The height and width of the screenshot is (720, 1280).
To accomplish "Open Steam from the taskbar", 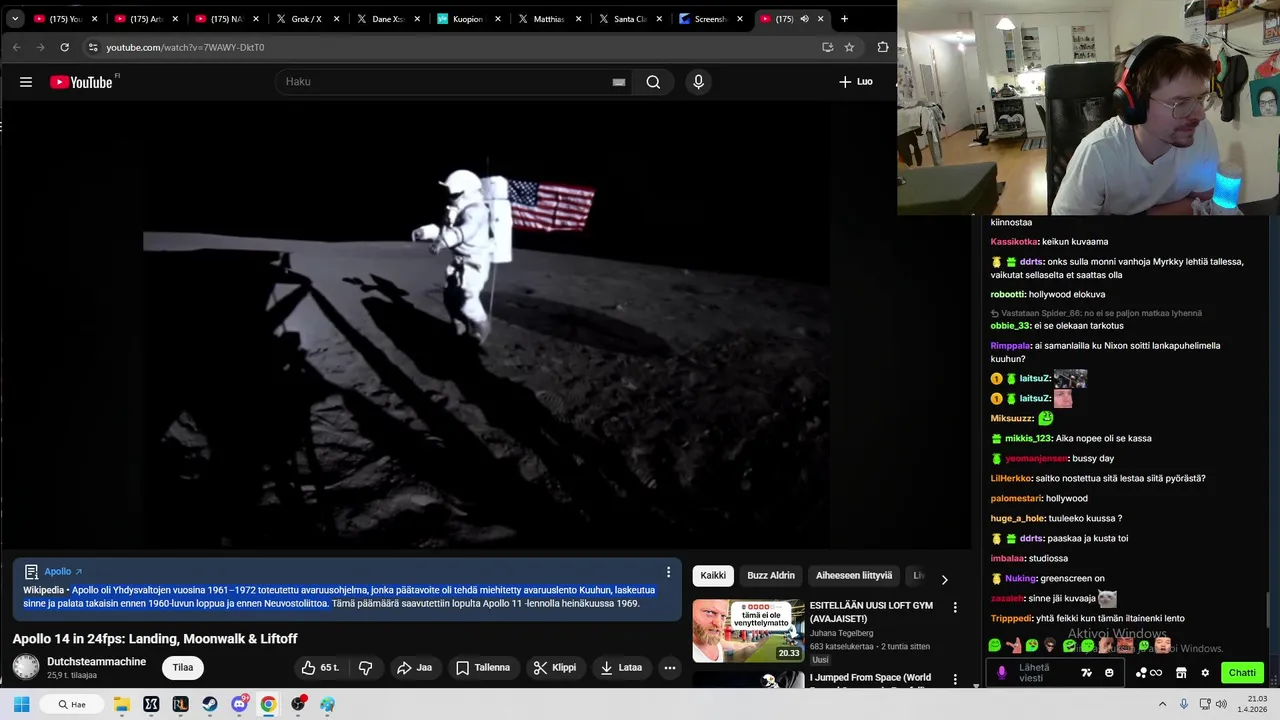I will tap(210, 704).
